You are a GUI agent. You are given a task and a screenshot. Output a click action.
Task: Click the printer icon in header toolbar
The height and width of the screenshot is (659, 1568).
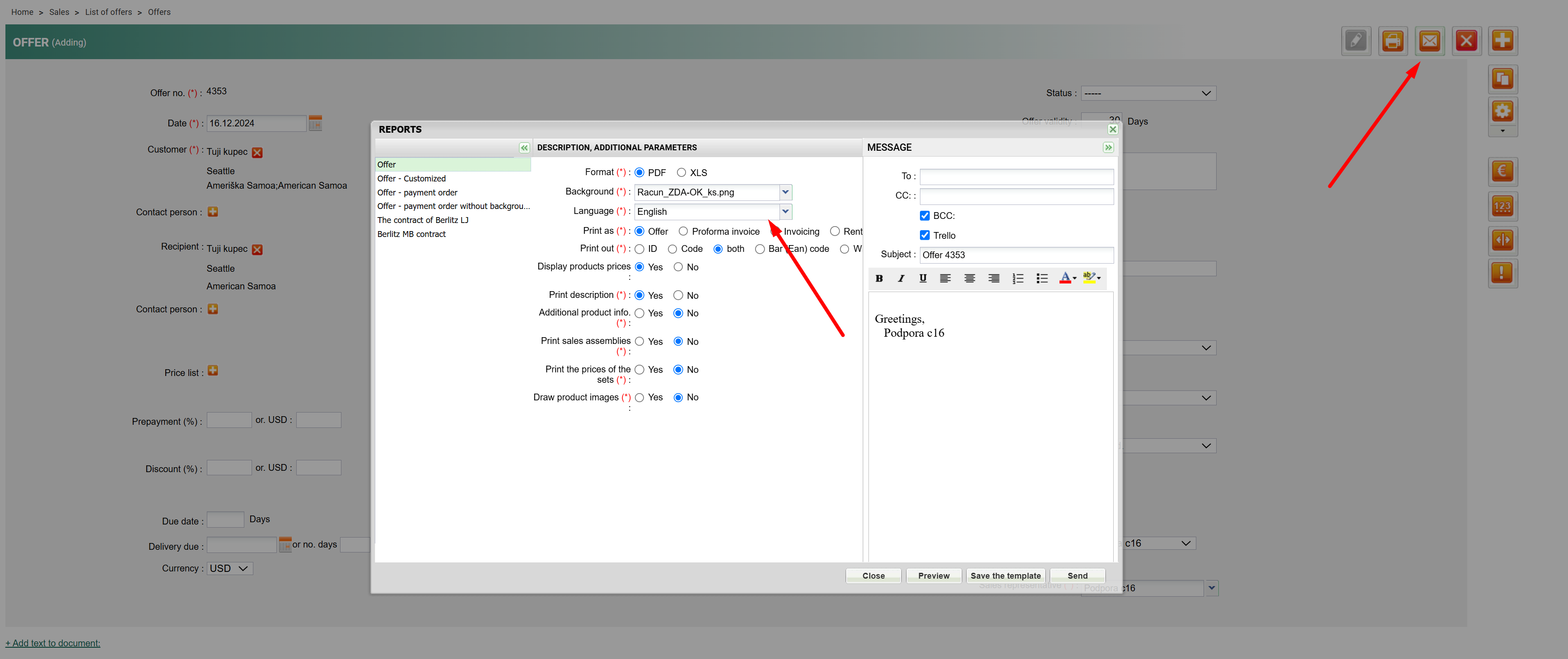tap(1392, 42)
